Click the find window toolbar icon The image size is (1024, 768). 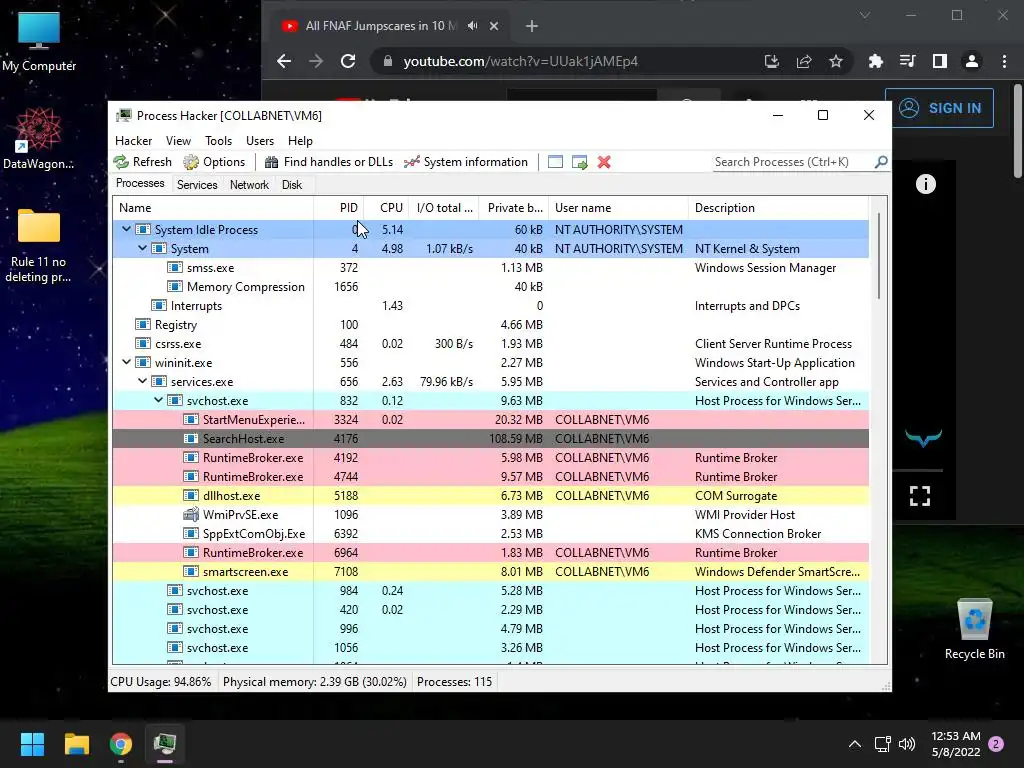(555, 162)
